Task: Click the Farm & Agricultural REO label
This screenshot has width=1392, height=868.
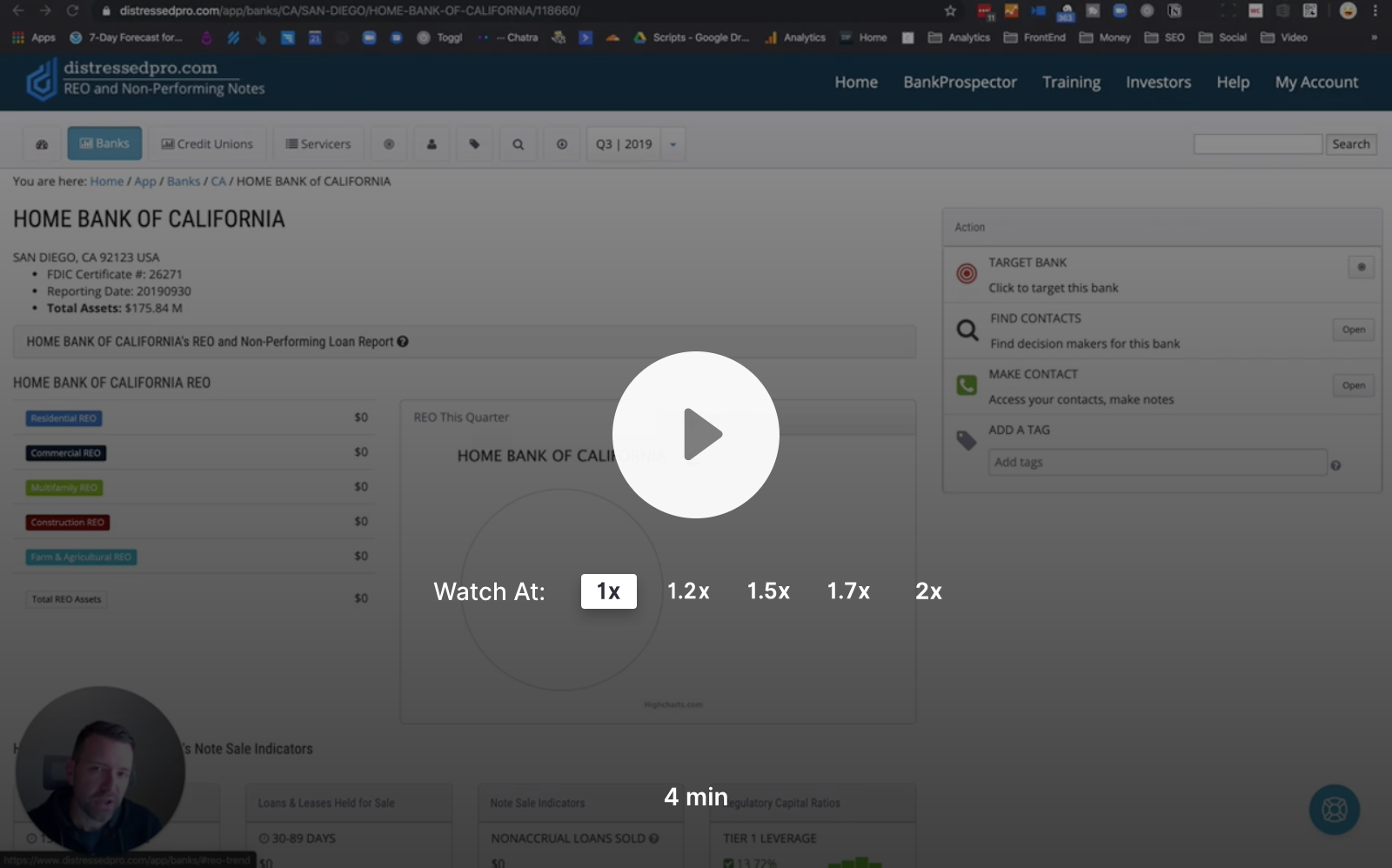Action: [x=81, y=558]
